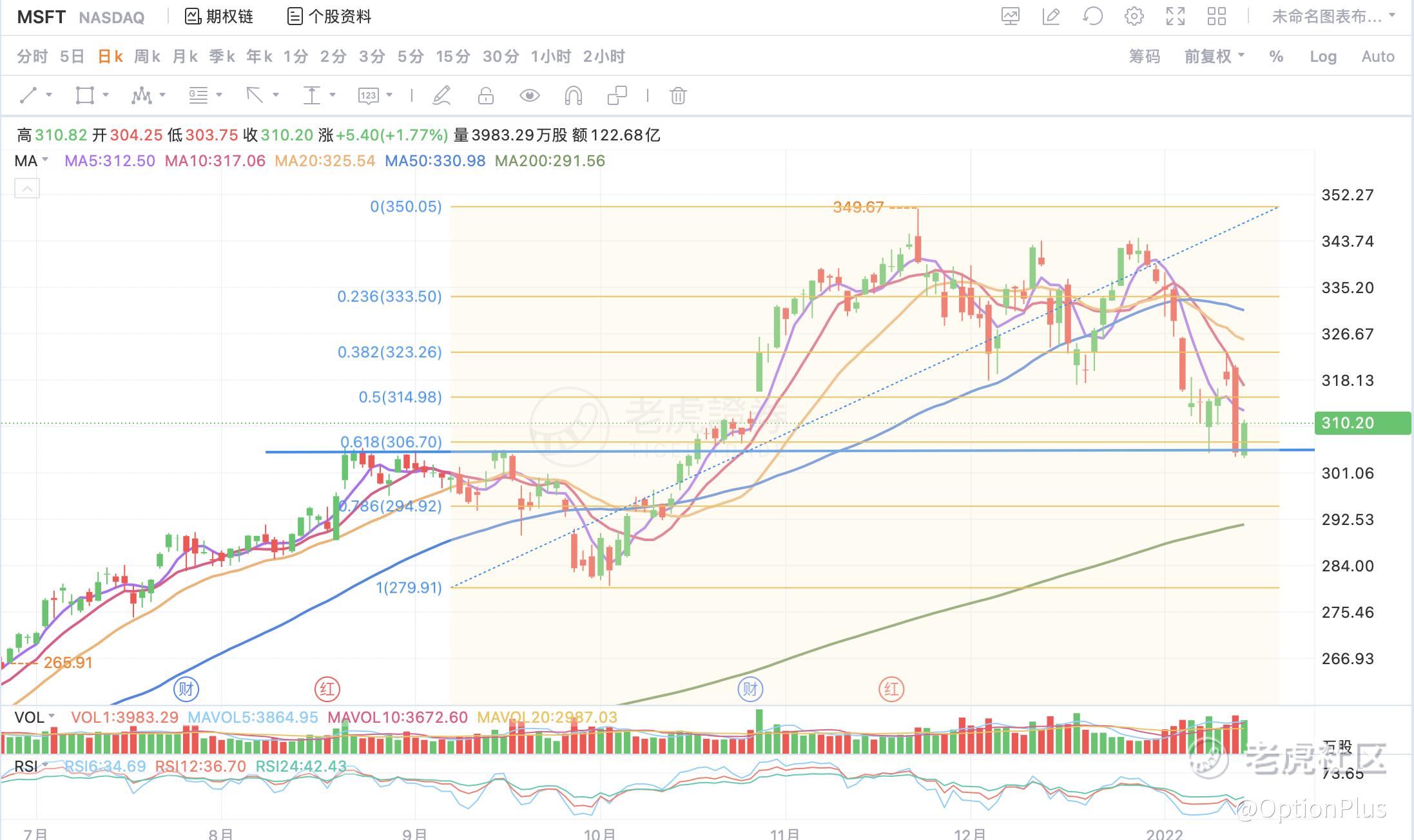Open the multi-chart grid layout icon
The image size is (1414, 840).
[1217, 16]
